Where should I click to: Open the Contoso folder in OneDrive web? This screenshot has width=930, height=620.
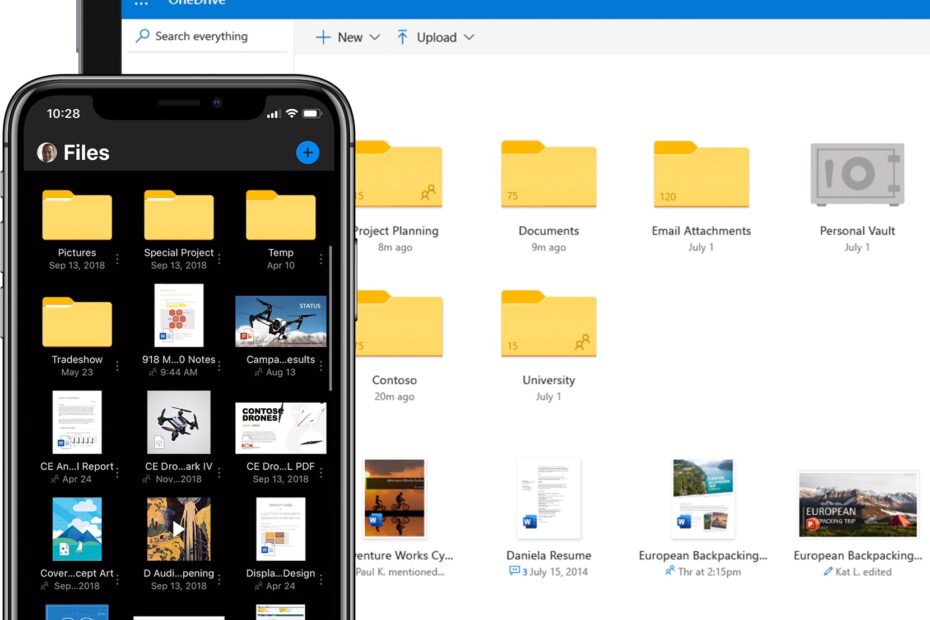point(399,323)
